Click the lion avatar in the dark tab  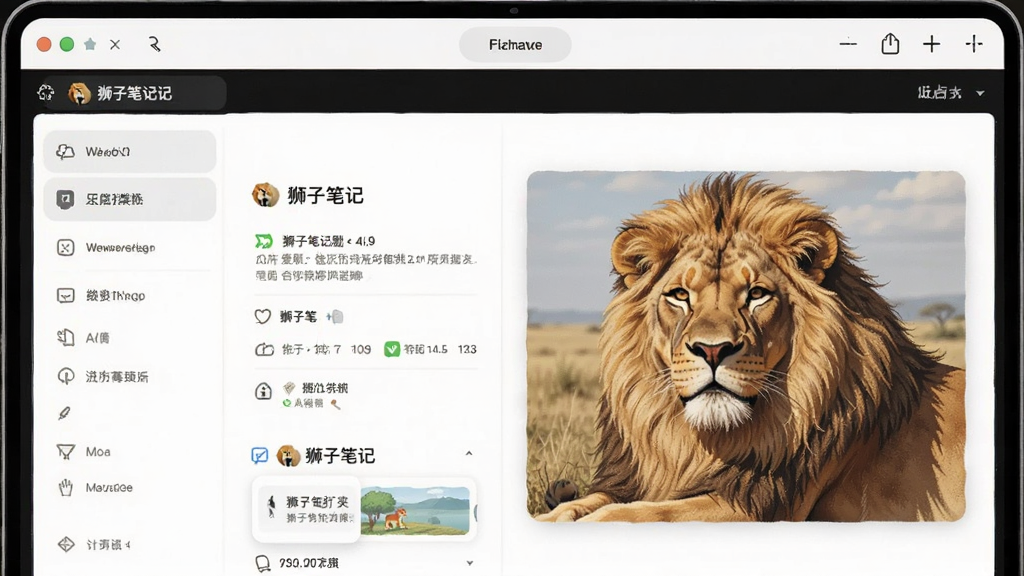point(79,93)
